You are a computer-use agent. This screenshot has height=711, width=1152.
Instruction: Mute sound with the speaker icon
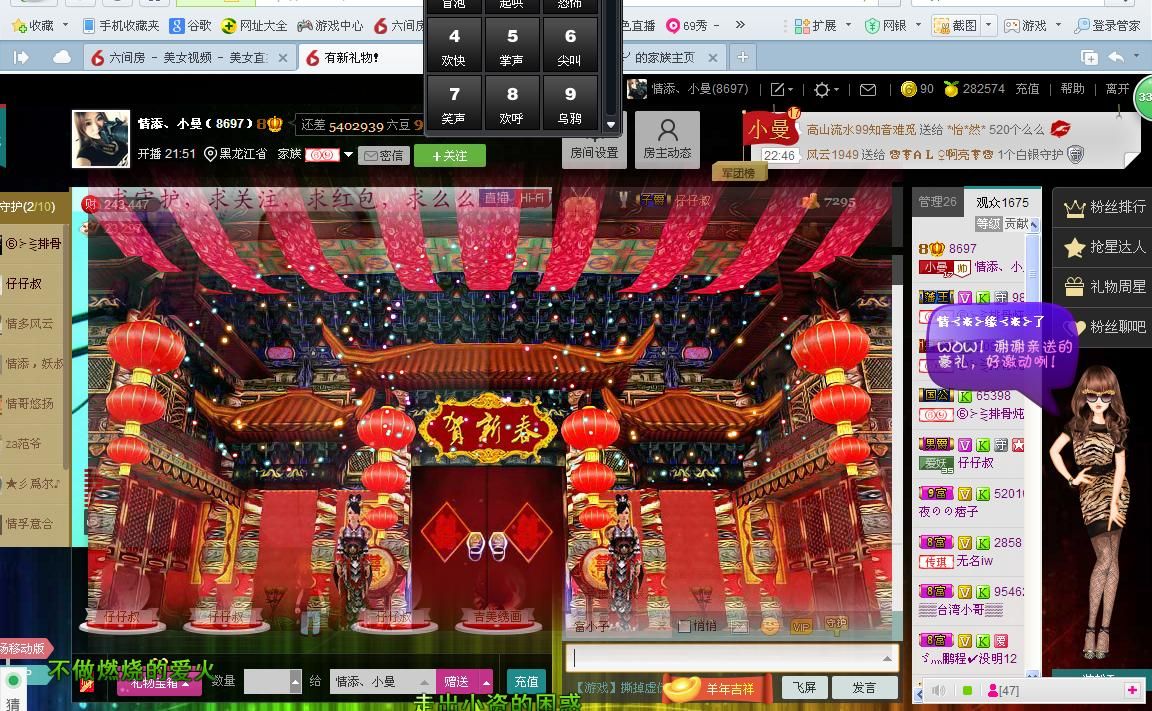click(939, 690)
